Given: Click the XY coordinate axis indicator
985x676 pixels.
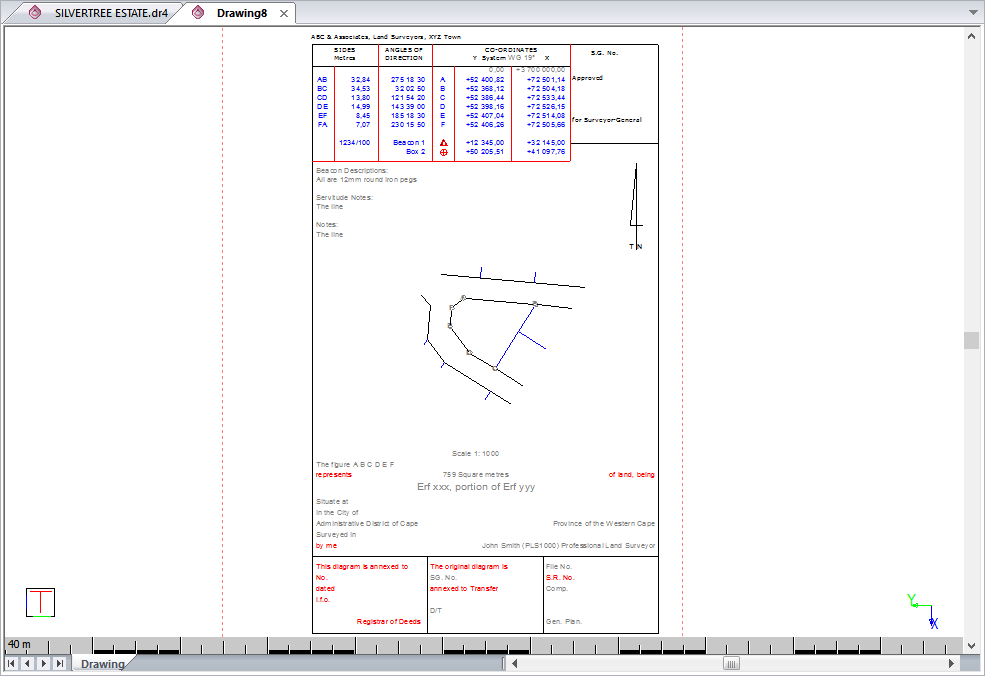Looking at the screenshot, I should pyautogui.click(x=923, y=612).
